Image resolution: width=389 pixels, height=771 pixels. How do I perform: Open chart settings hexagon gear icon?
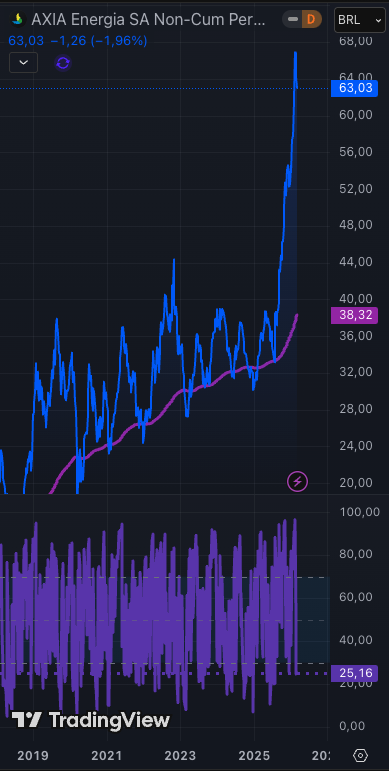360,755
